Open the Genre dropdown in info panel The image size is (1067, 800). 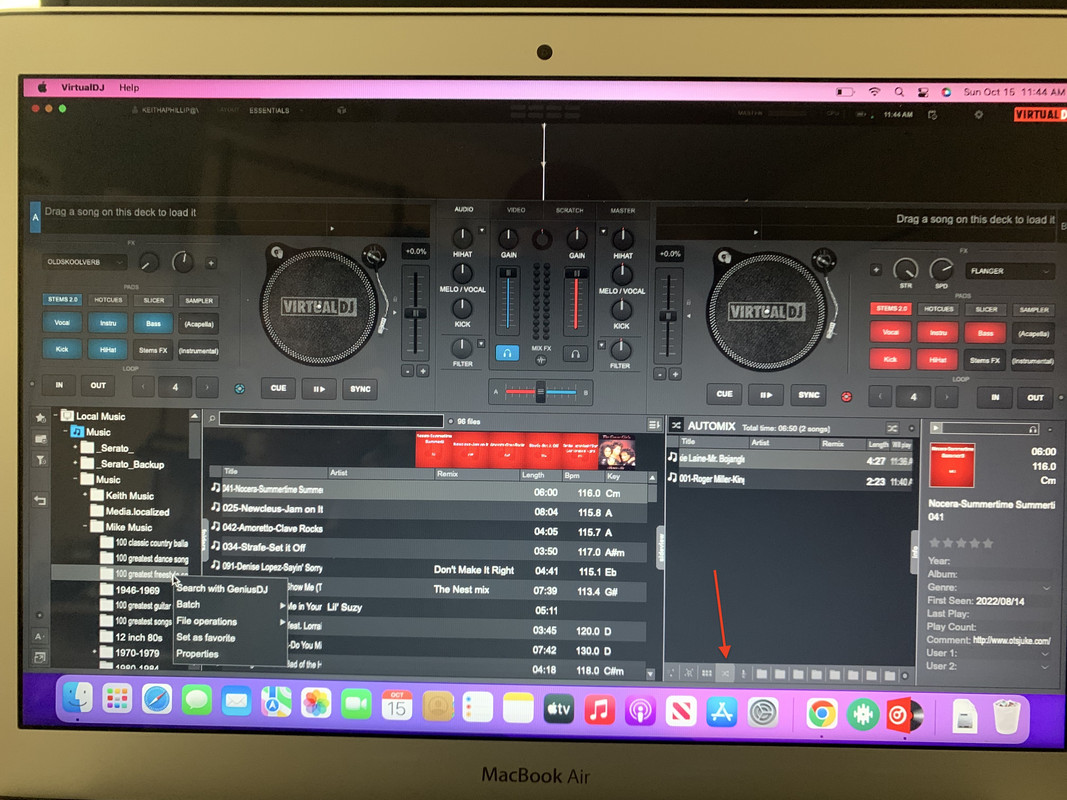(x=1045, y=587)
